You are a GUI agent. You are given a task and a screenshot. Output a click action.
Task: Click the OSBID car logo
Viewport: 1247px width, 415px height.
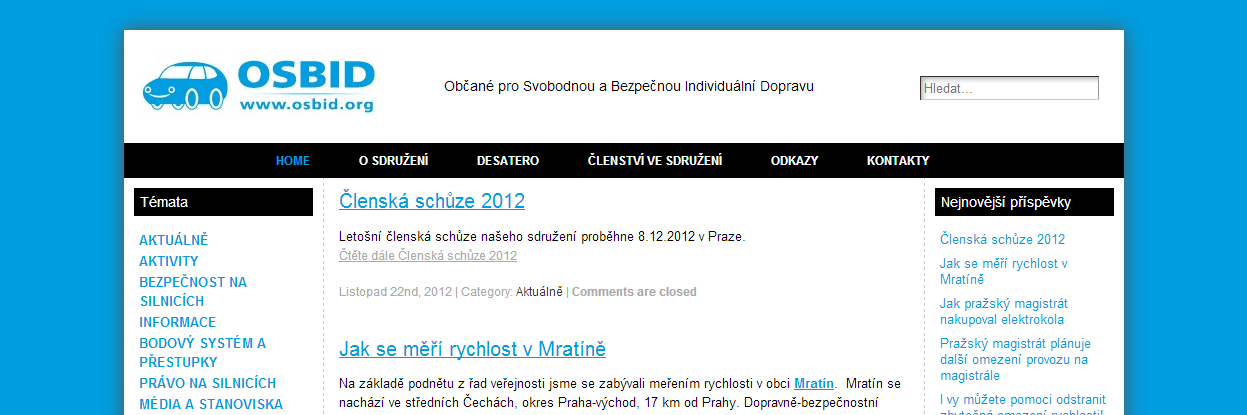pos(258,86)
